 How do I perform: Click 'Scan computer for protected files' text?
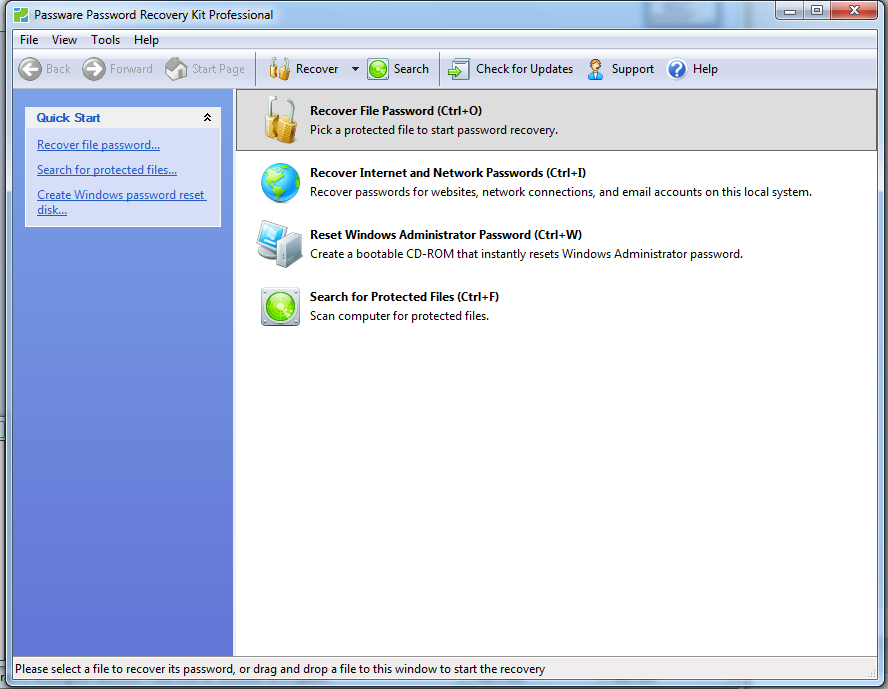(x=399, y=316)
